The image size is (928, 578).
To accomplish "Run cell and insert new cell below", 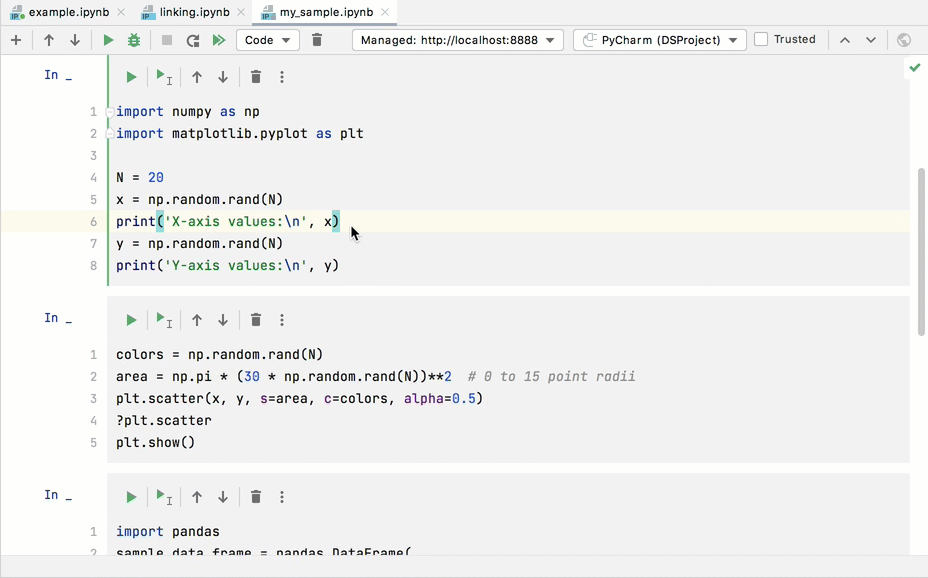I will [x=163, y=76].
